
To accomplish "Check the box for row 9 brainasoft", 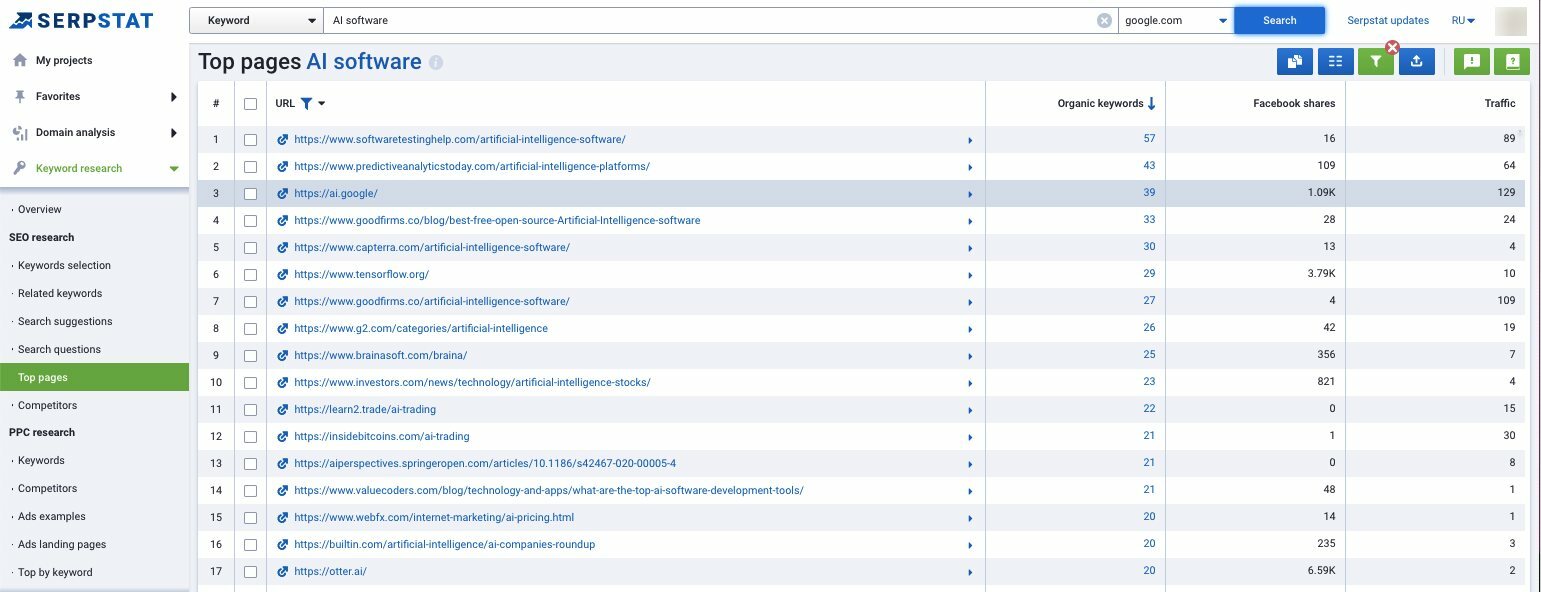I will point(250,356).
